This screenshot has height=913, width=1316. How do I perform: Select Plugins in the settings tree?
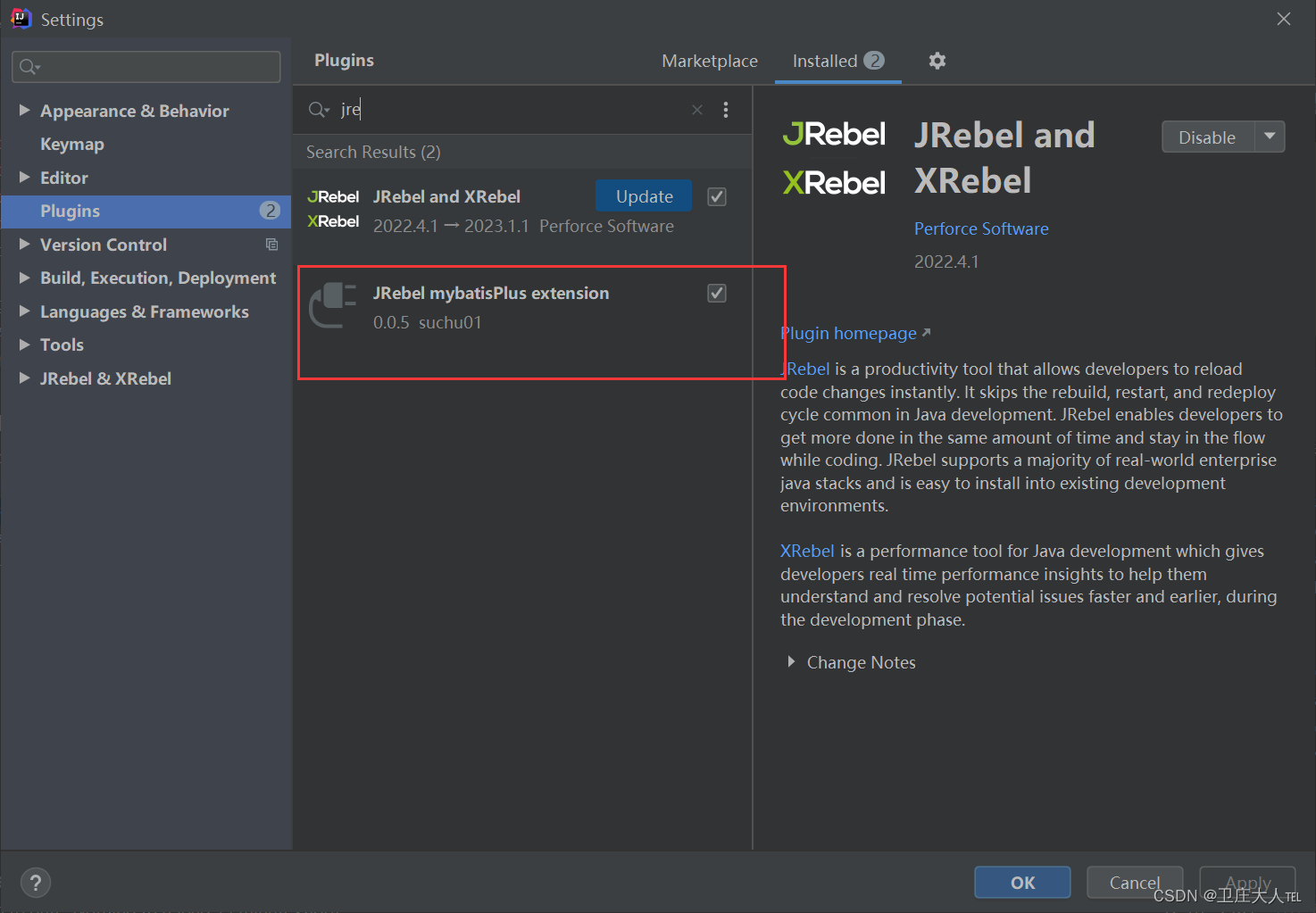point(146,211)
